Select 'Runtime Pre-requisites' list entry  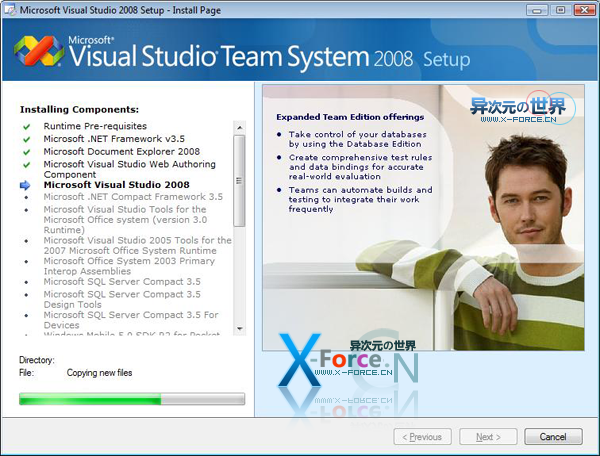click(95, 126)
